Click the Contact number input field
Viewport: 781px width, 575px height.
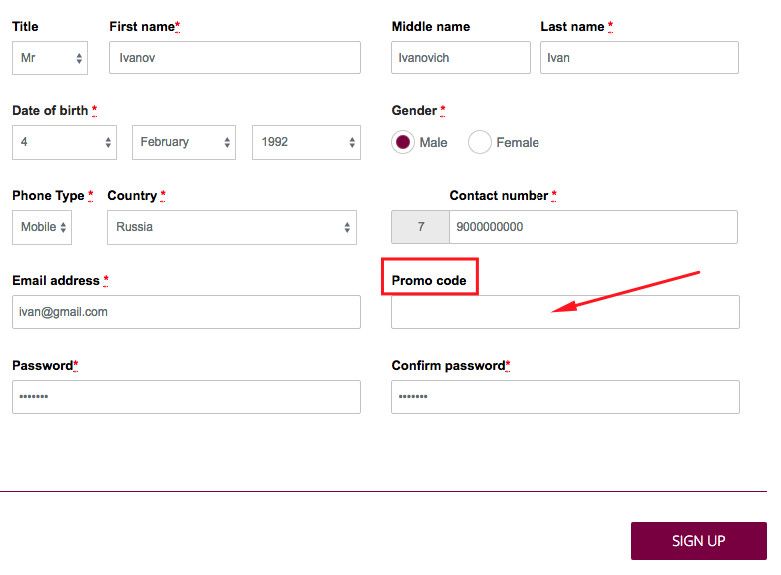(593, 227)
